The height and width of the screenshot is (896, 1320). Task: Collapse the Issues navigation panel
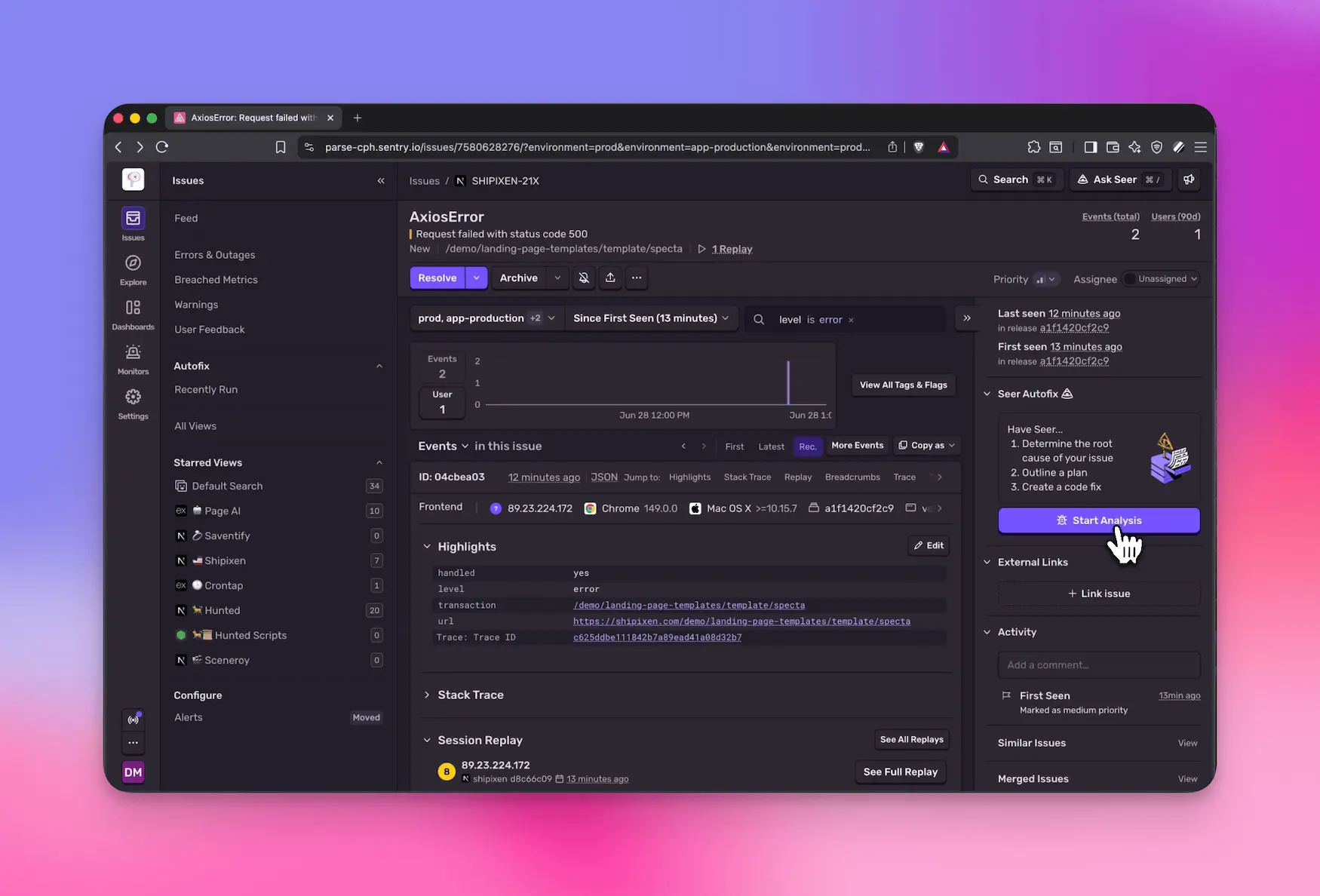[381, 181]
